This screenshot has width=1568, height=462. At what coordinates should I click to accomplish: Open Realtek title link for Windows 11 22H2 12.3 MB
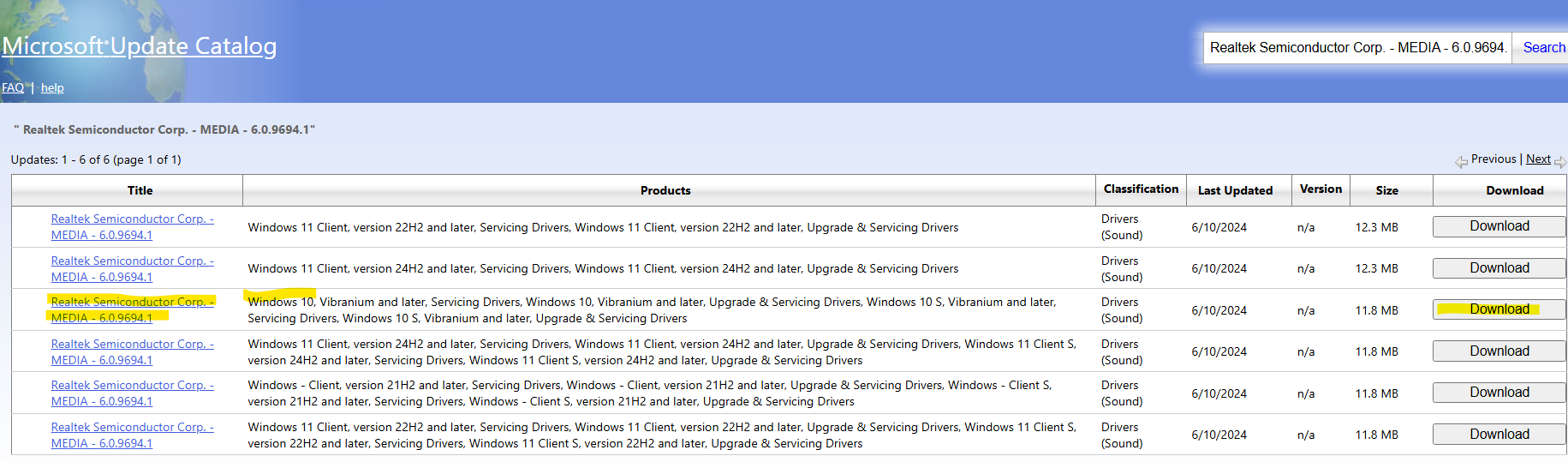tap(133, 227)
